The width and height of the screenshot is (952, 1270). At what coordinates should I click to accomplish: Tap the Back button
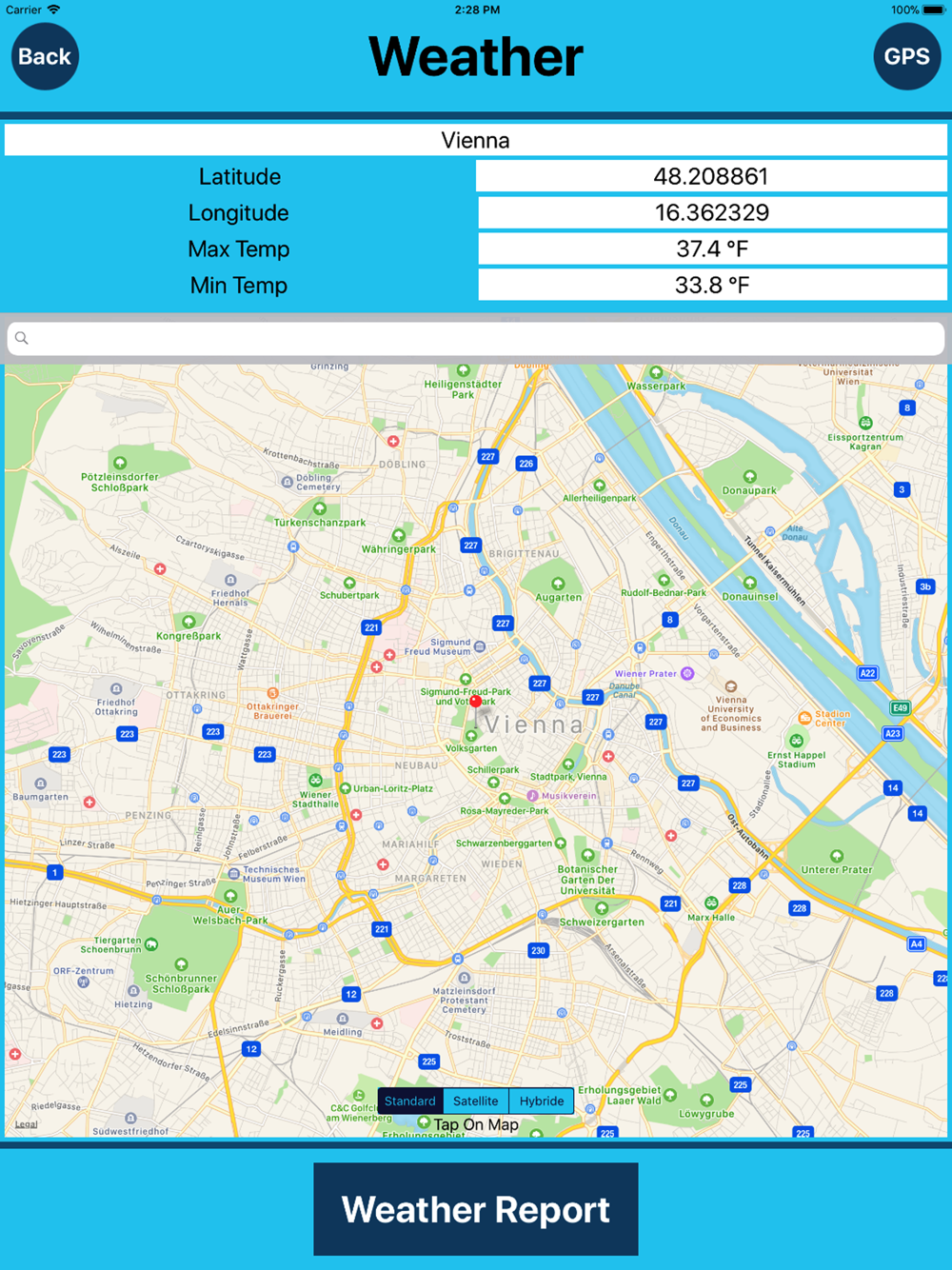[45, 57]
